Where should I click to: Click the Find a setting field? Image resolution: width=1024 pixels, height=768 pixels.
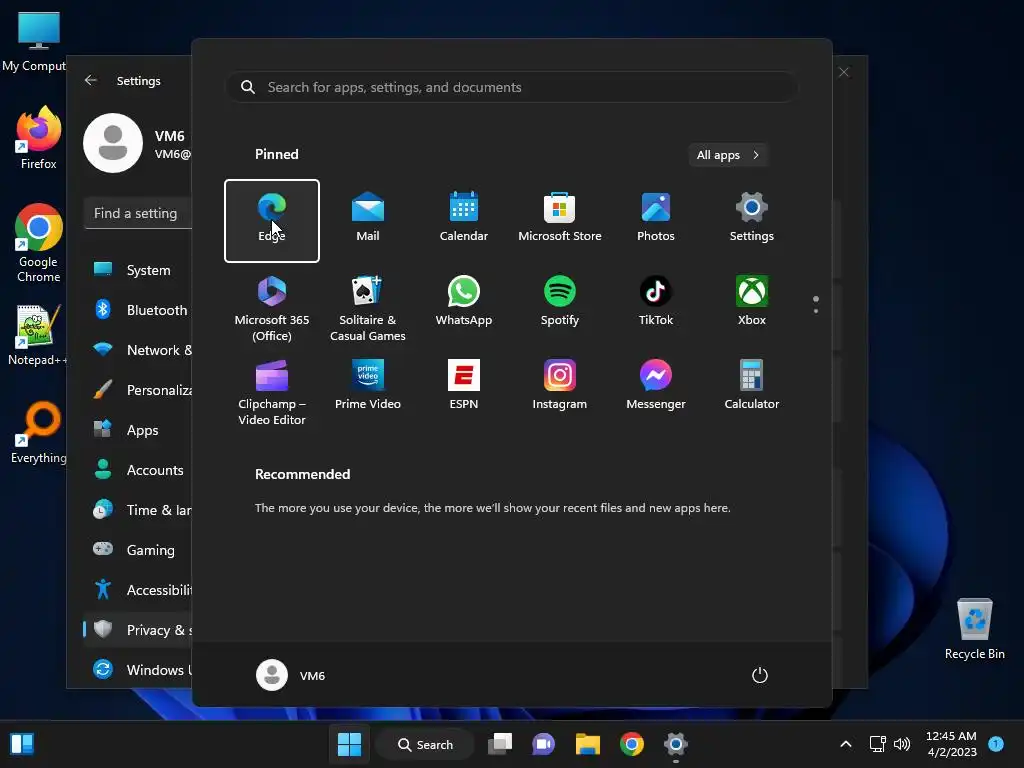pos(138,214)
